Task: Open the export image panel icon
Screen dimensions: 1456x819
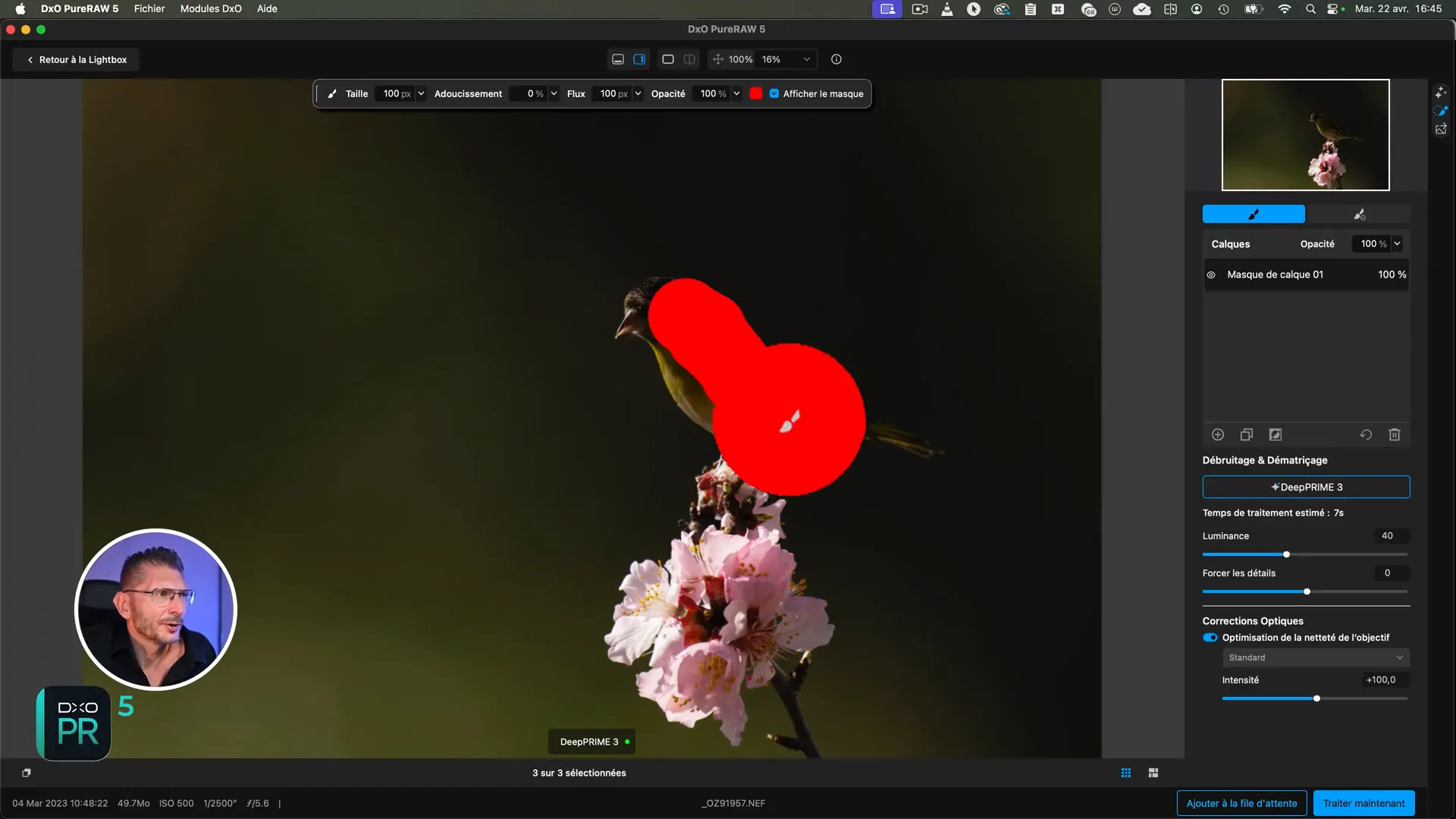Action: coord(1441,130)
